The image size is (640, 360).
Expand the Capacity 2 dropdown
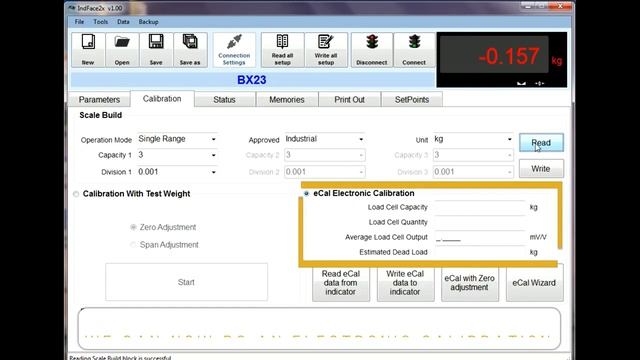coord(361,155)
